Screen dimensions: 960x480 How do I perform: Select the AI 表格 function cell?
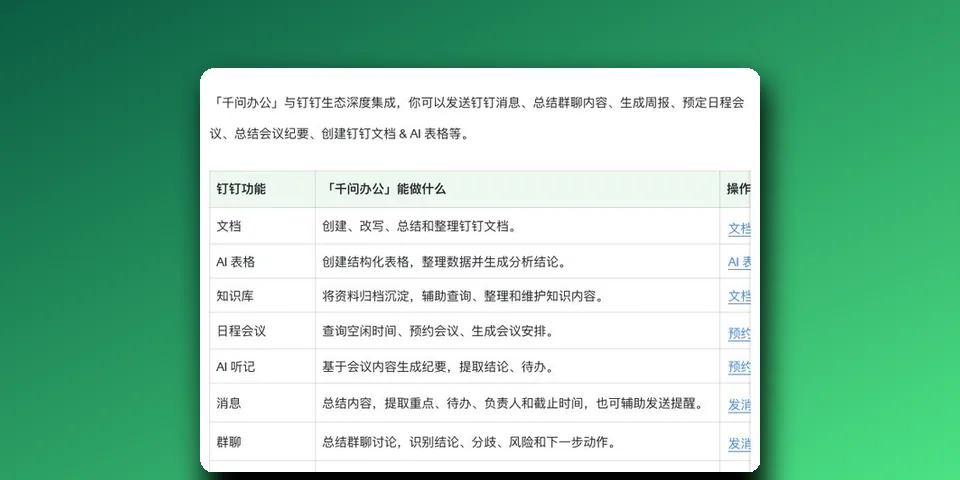coord(263,261)
